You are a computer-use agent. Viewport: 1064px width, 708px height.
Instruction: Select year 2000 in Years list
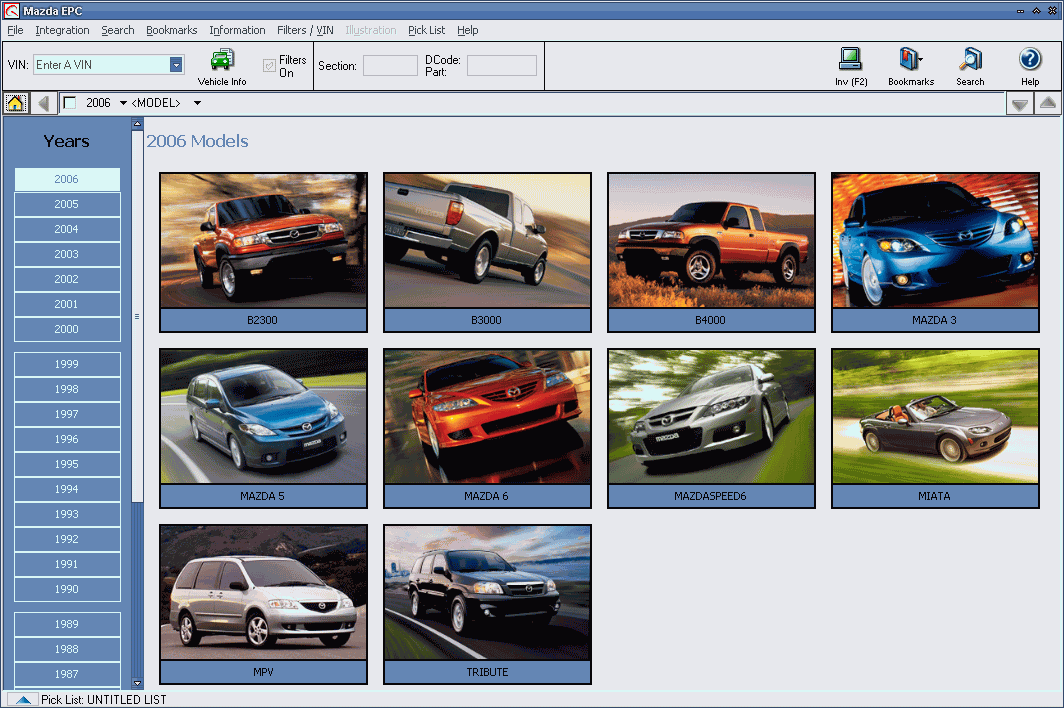tap(66, 329)
